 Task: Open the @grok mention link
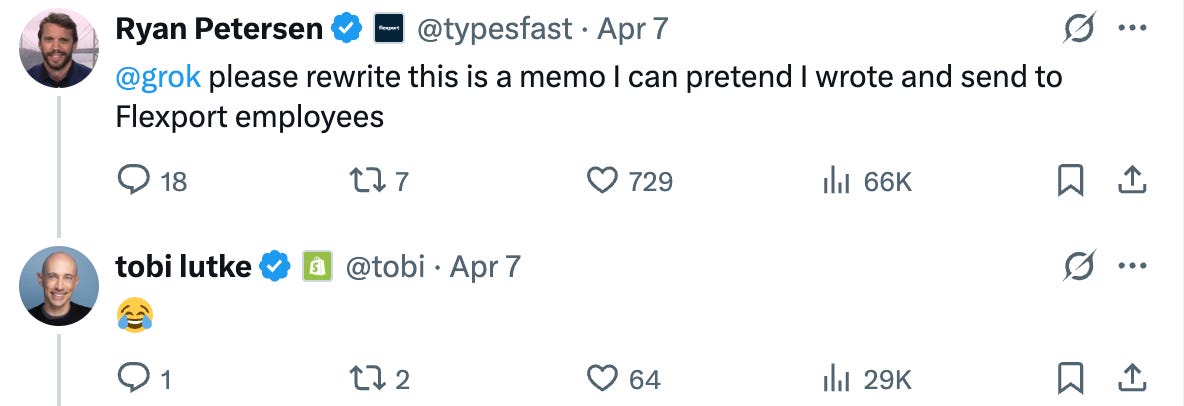[159, 76]
